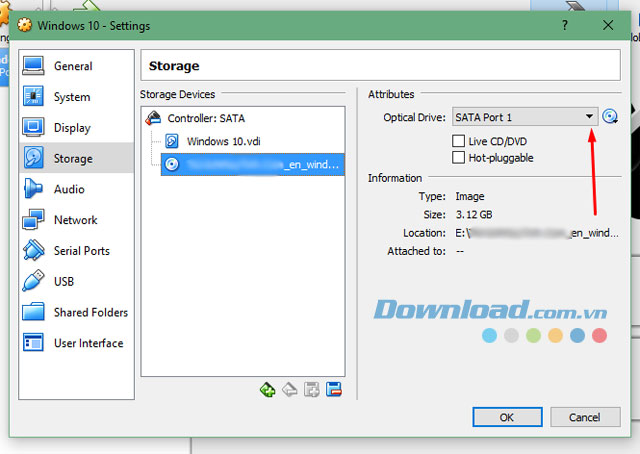Open the System settings category

point(76,97)
